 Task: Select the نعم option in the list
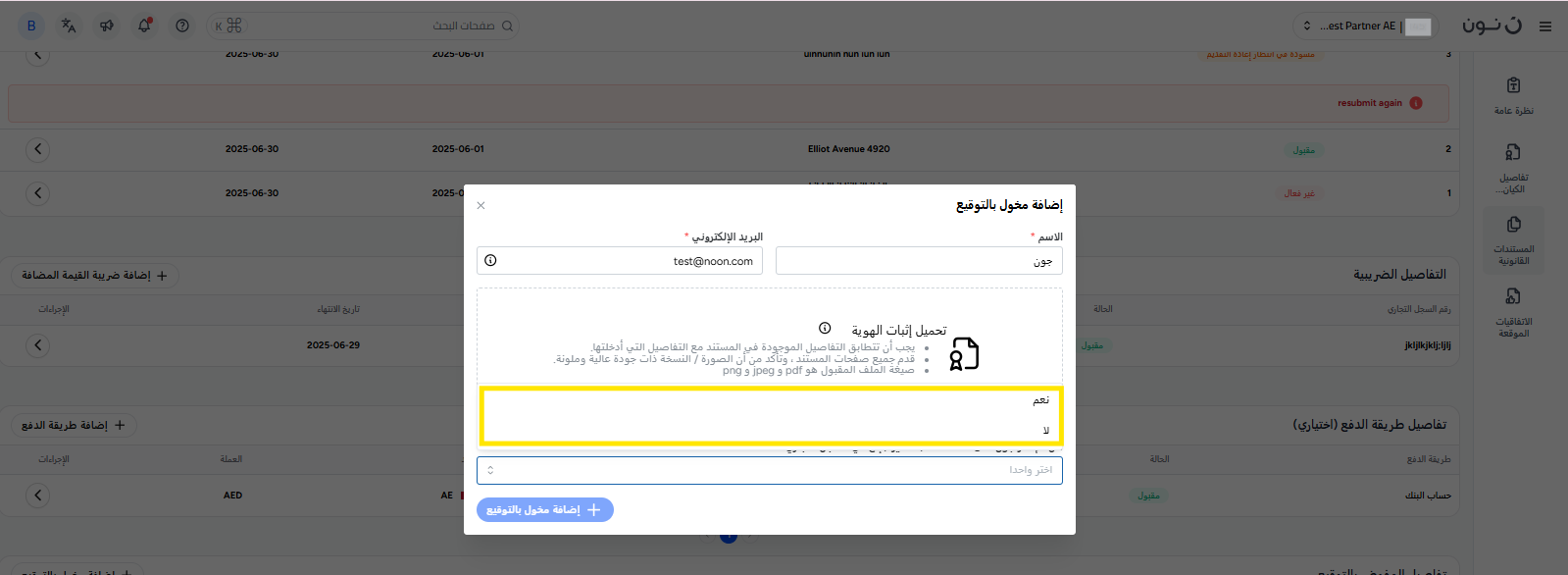click(1039, 400)
